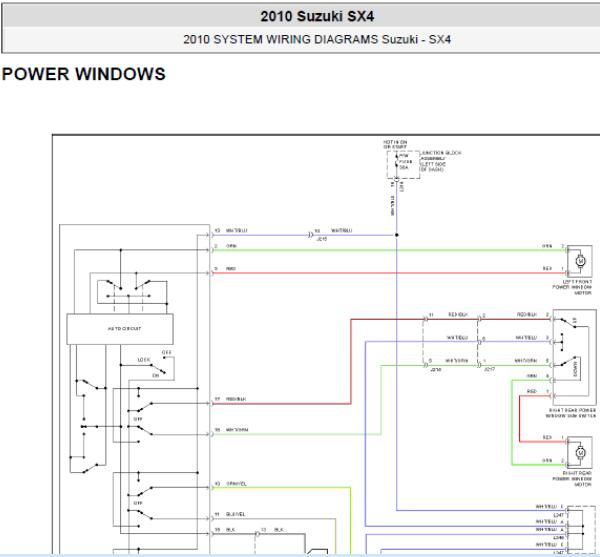Click the splice dot on the WHT/BLU wire

397,235
